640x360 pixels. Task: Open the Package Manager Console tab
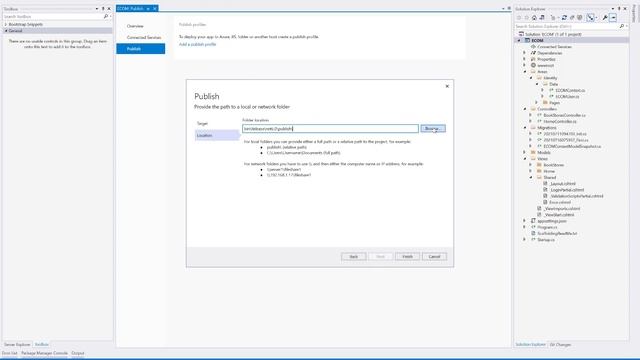coord(44,353)
